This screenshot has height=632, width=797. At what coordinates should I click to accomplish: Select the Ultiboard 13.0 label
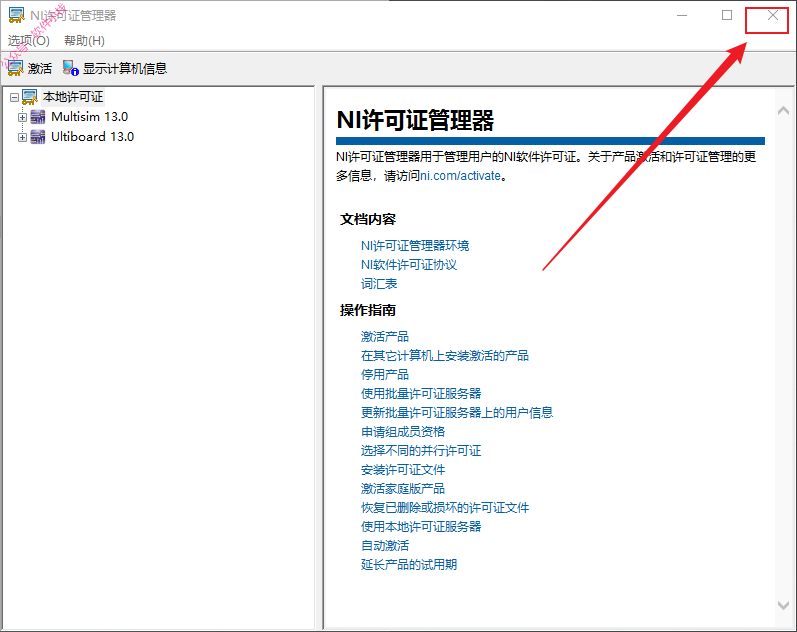click(93, 137)
